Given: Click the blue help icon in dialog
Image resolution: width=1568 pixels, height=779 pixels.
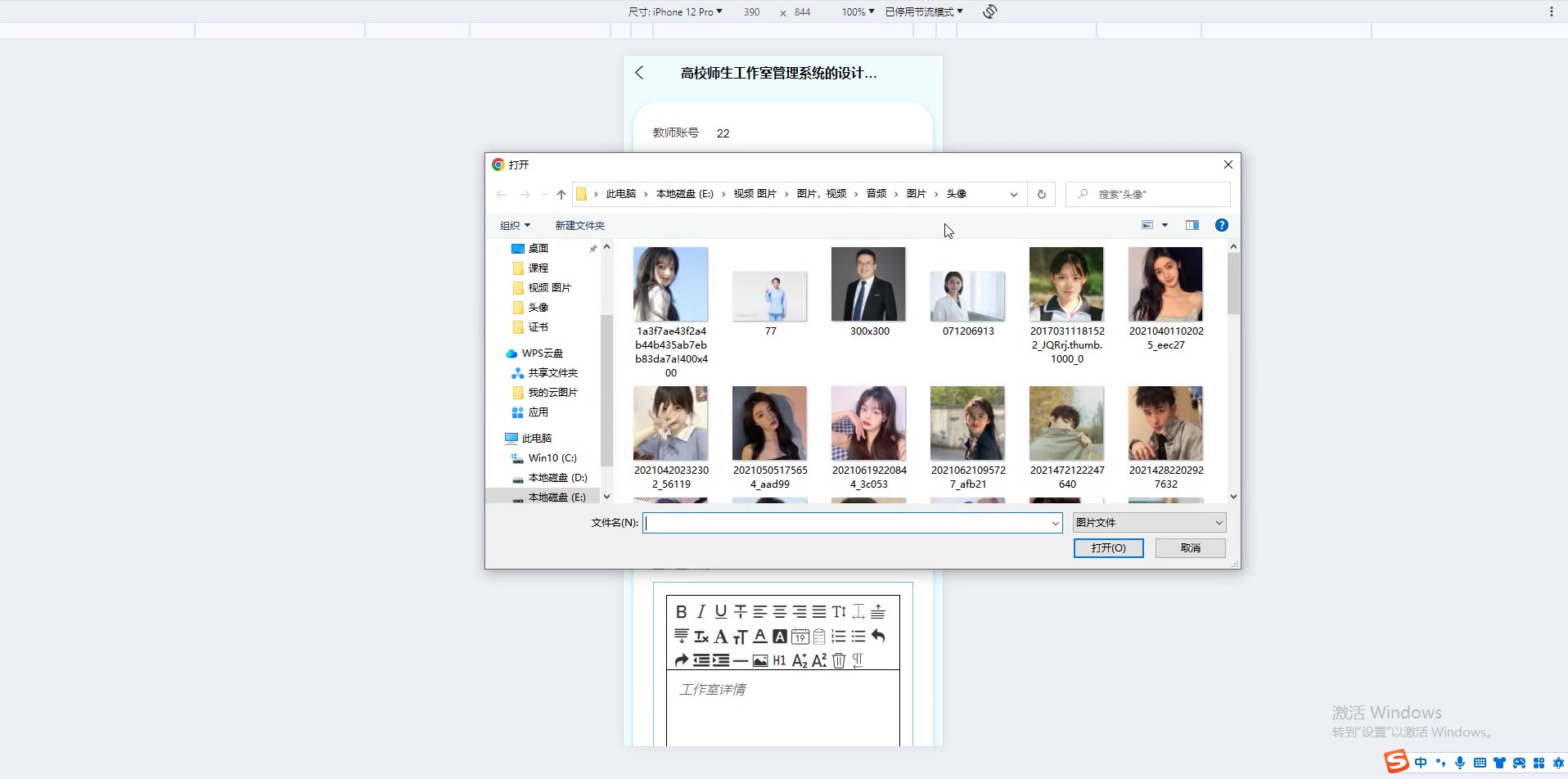Looking at the screenshot, I should point(1221,225).
